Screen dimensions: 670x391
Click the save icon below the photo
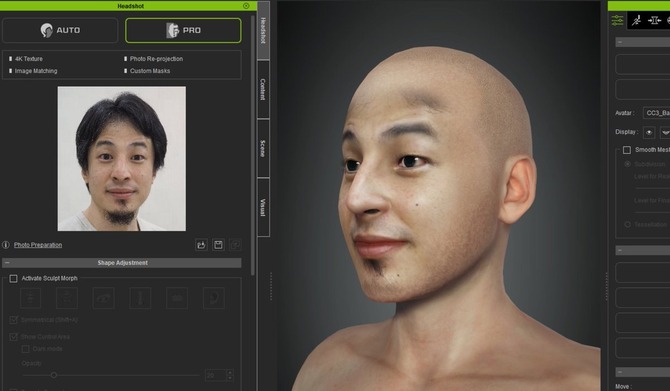pyautogui.click(x=218, y=245)
